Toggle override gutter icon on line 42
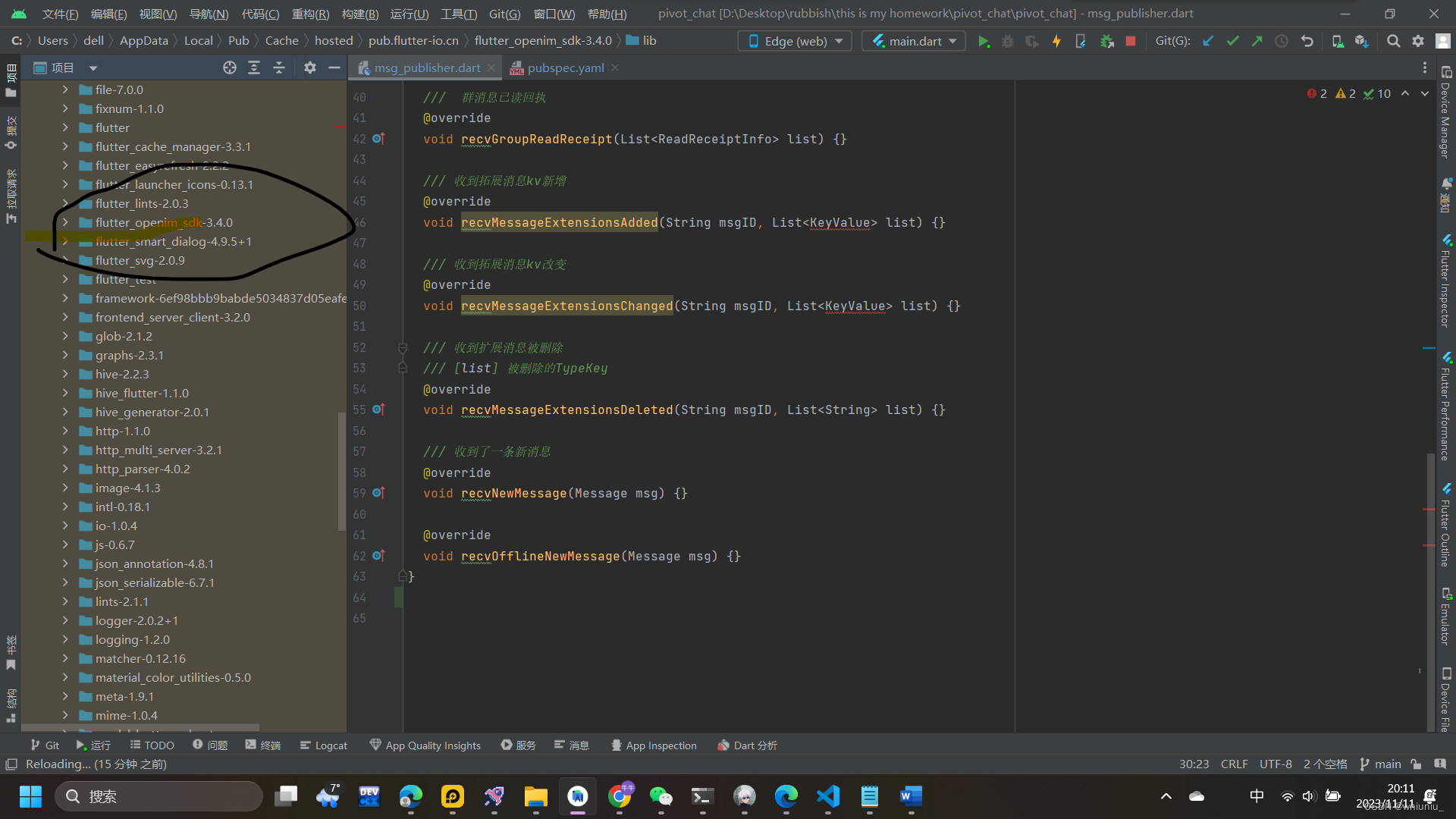This screenshot has height=819, width=1456. (378, 139)
